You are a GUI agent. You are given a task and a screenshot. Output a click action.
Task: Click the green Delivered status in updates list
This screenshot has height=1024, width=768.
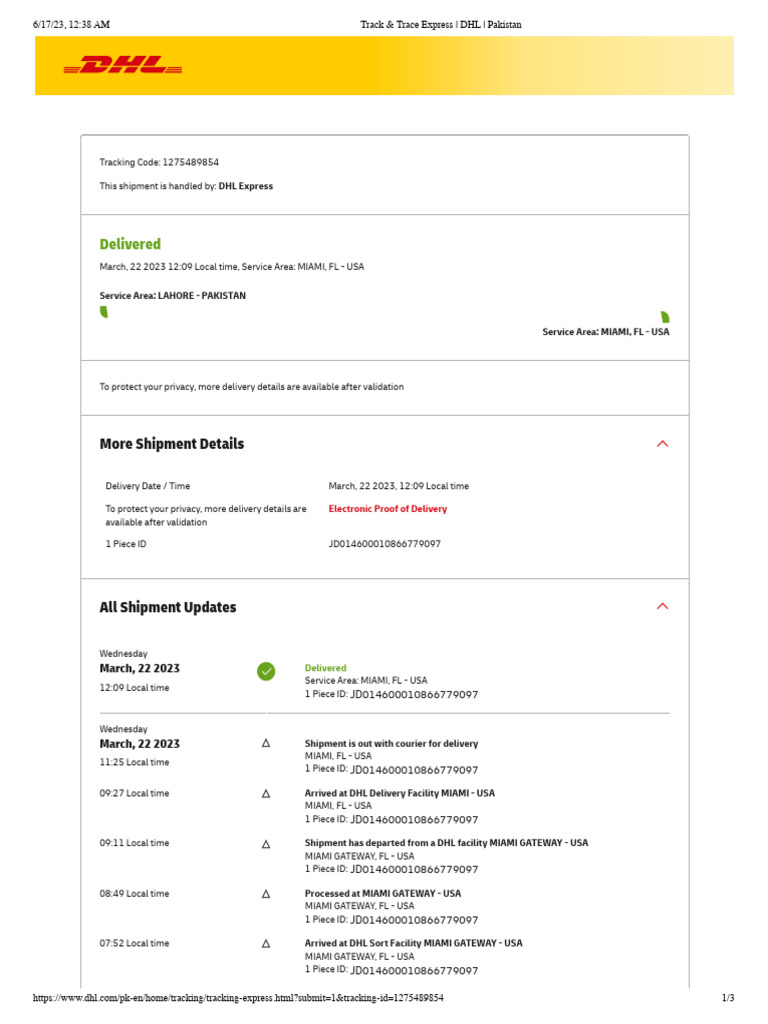[326, 668]
